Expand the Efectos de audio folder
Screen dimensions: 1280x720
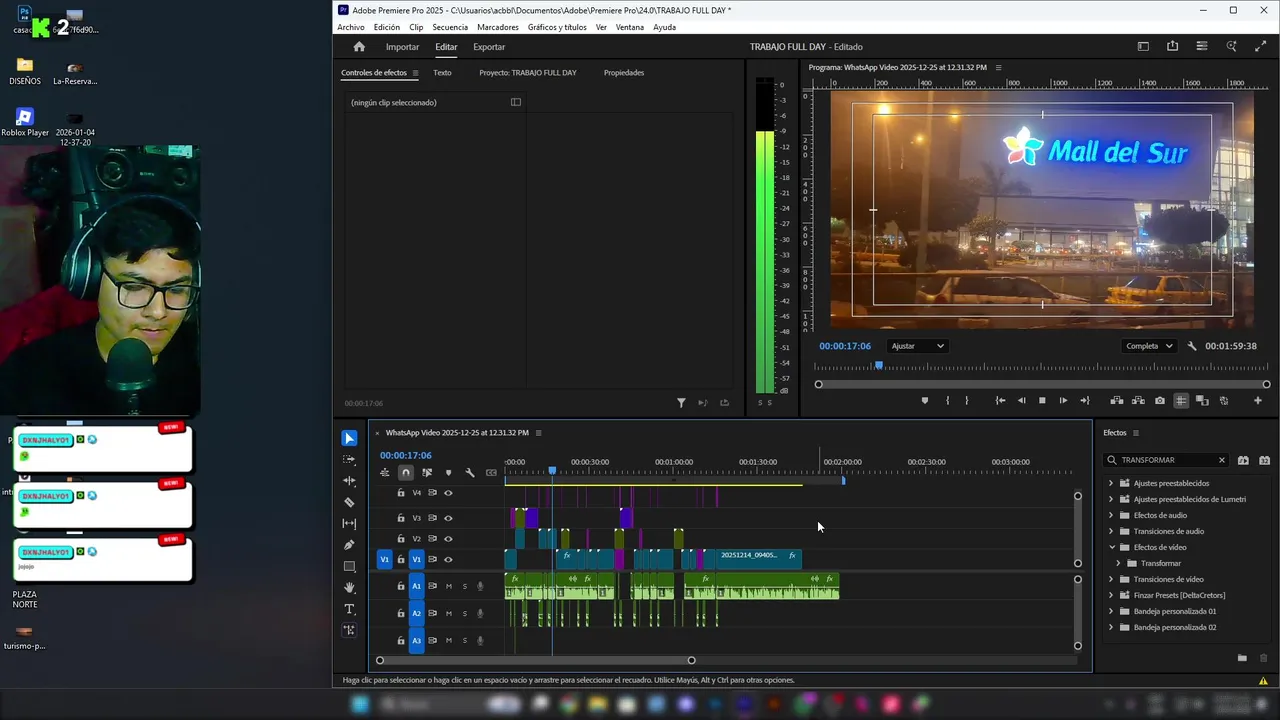click(1111, 515)
